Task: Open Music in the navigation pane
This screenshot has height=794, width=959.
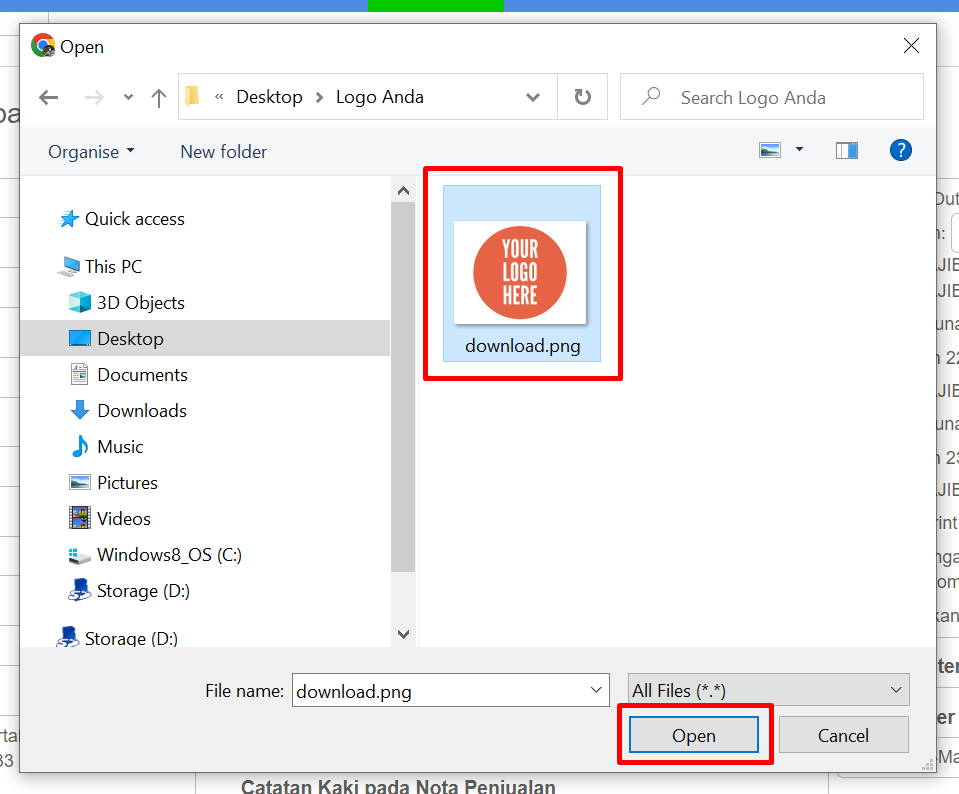Action: [x=120, y=447]
